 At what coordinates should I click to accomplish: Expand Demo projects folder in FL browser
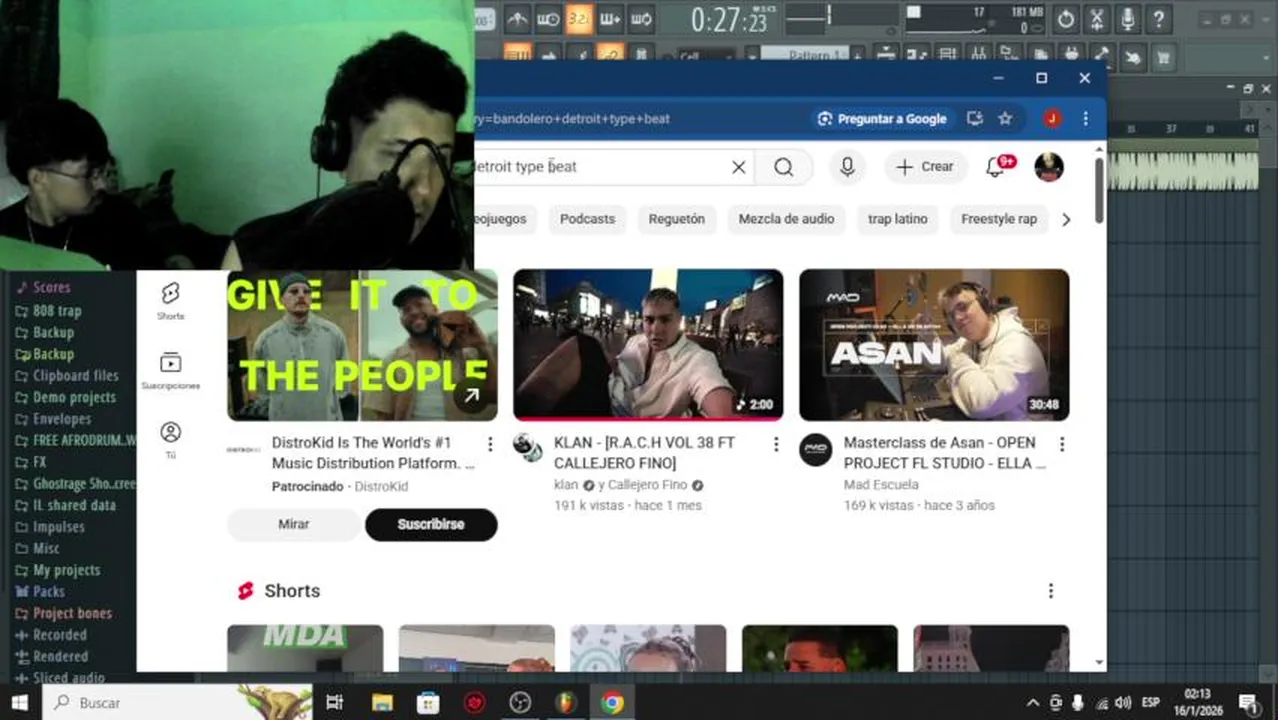[x=65, y=397]
